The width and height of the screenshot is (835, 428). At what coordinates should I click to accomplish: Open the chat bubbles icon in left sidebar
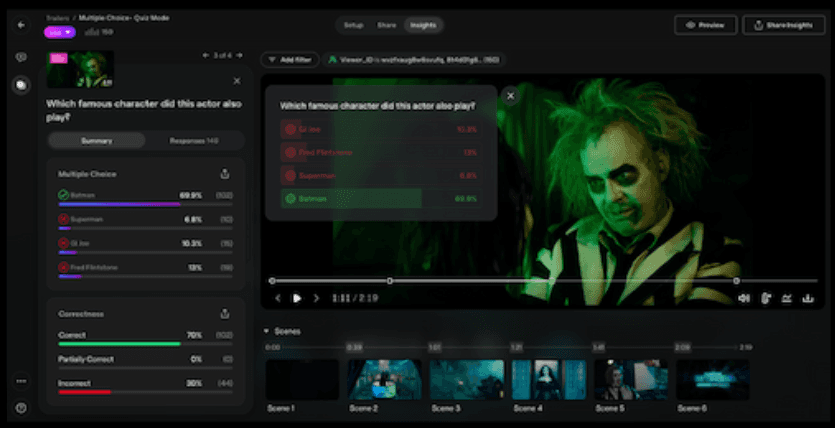pos(21,85)
